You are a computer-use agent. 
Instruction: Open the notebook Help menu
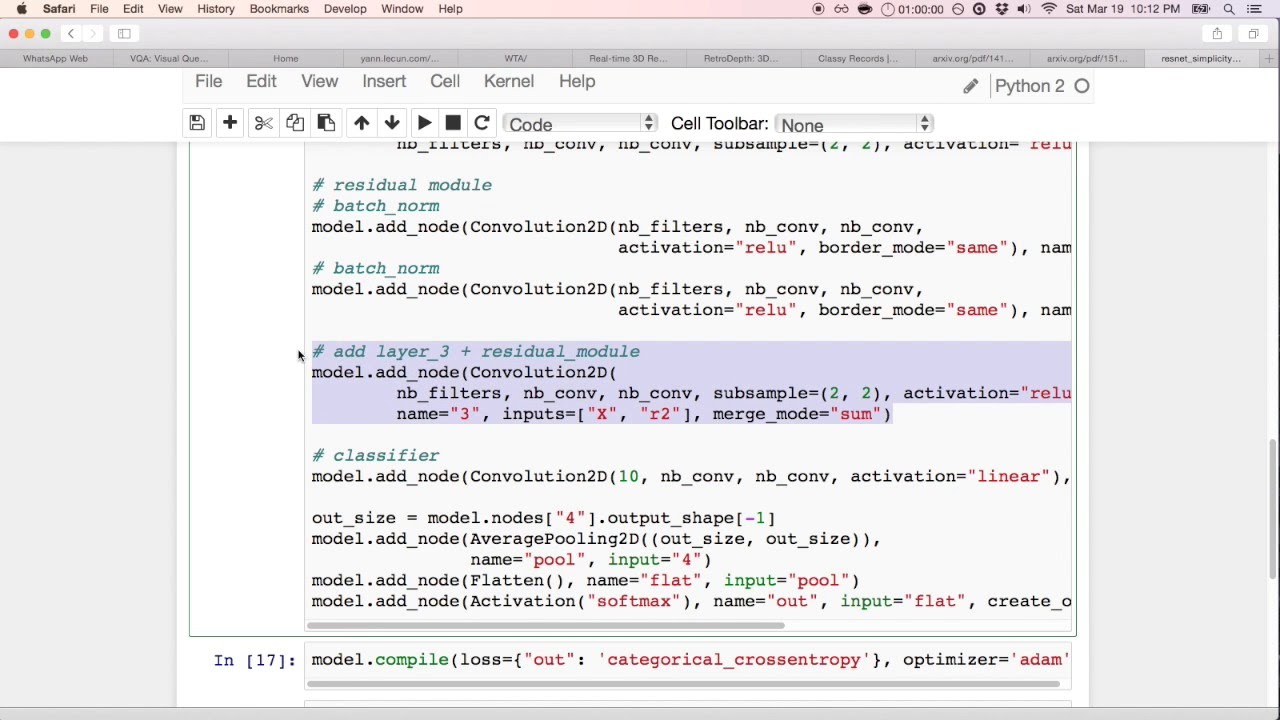577,81
